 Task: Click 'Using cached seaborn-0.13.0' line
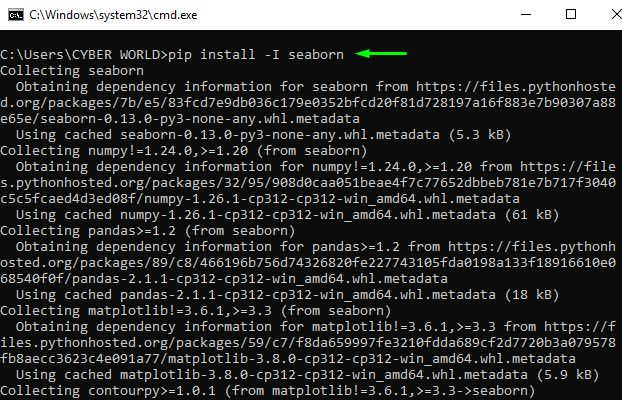coord(263,135)
